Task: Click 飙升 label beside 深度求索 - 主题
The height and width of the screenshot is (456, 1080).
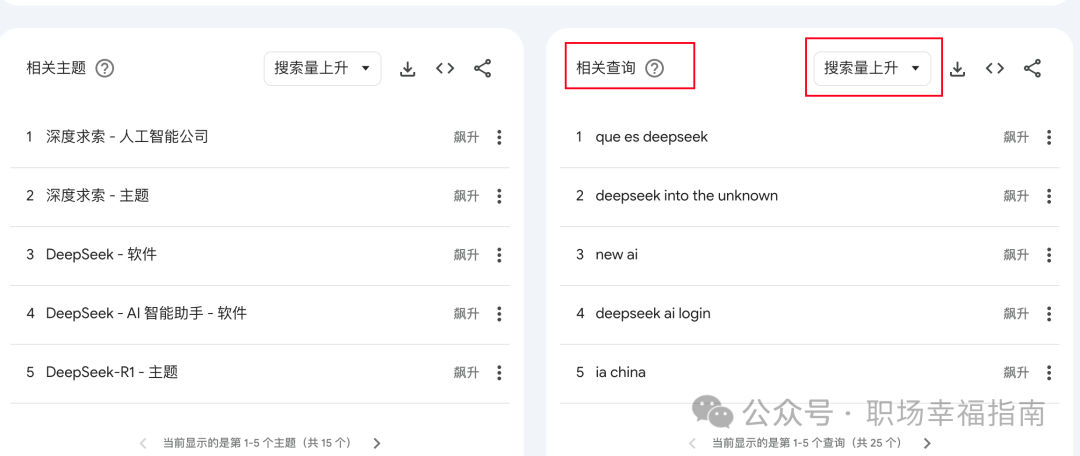Action: (x=466, y=196)
